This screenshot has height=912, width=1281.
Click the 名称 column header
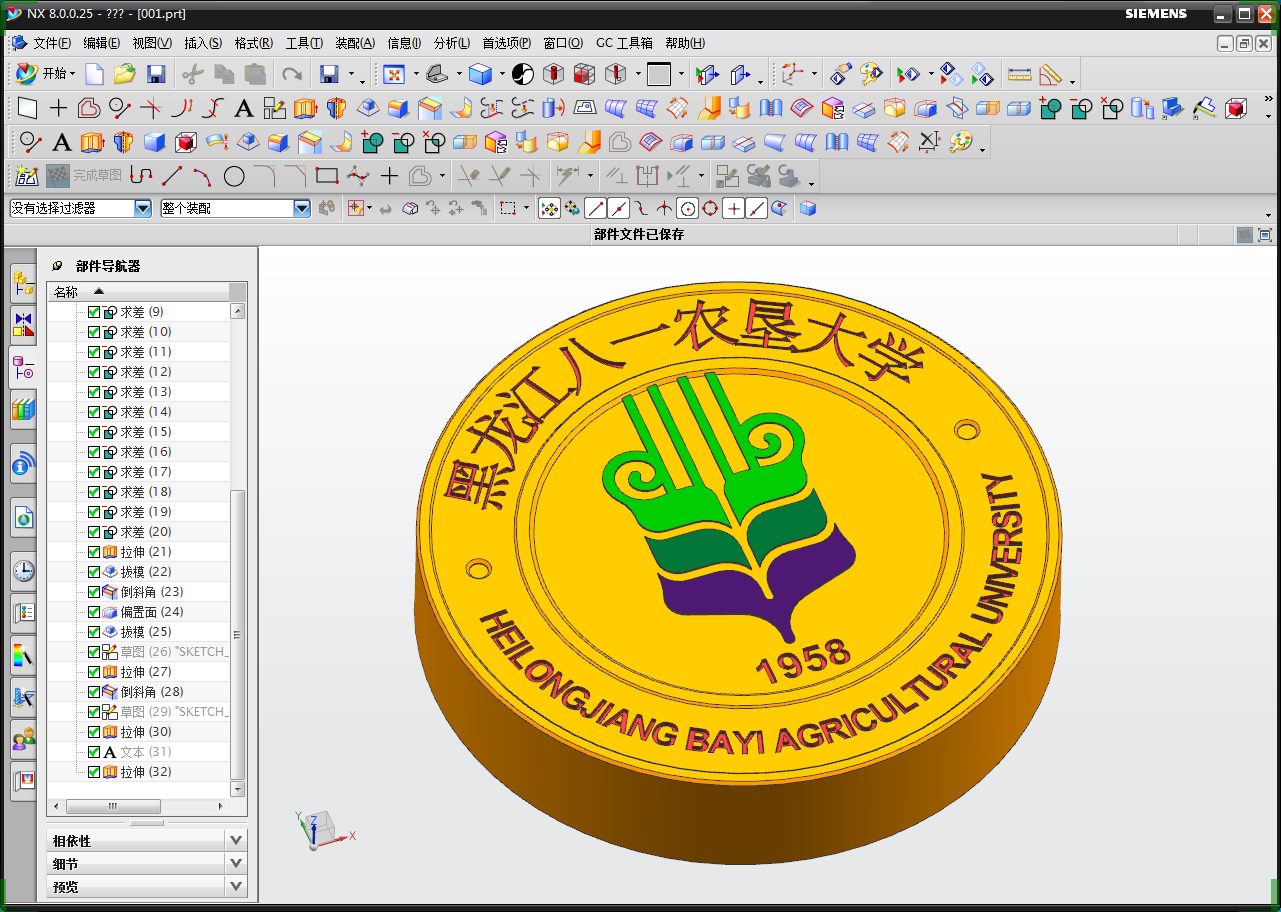pyautogui.click(x=138, y=291)
